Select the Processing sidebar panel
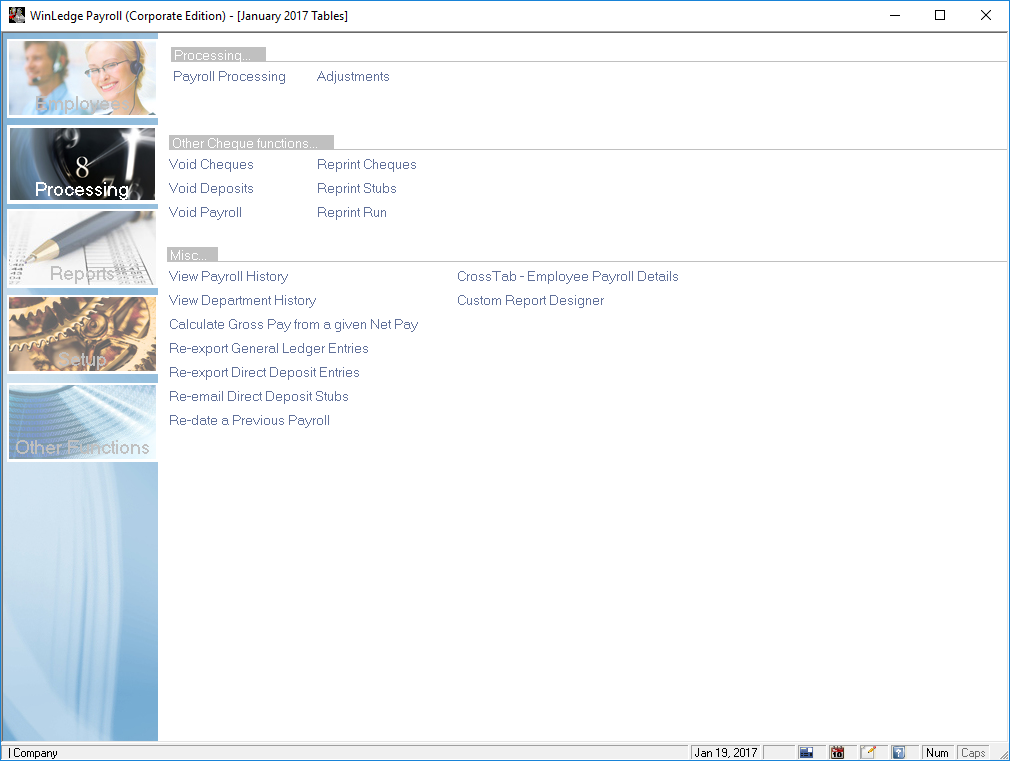The height and width of the screenshot is (761, 1010). (82, 164)
